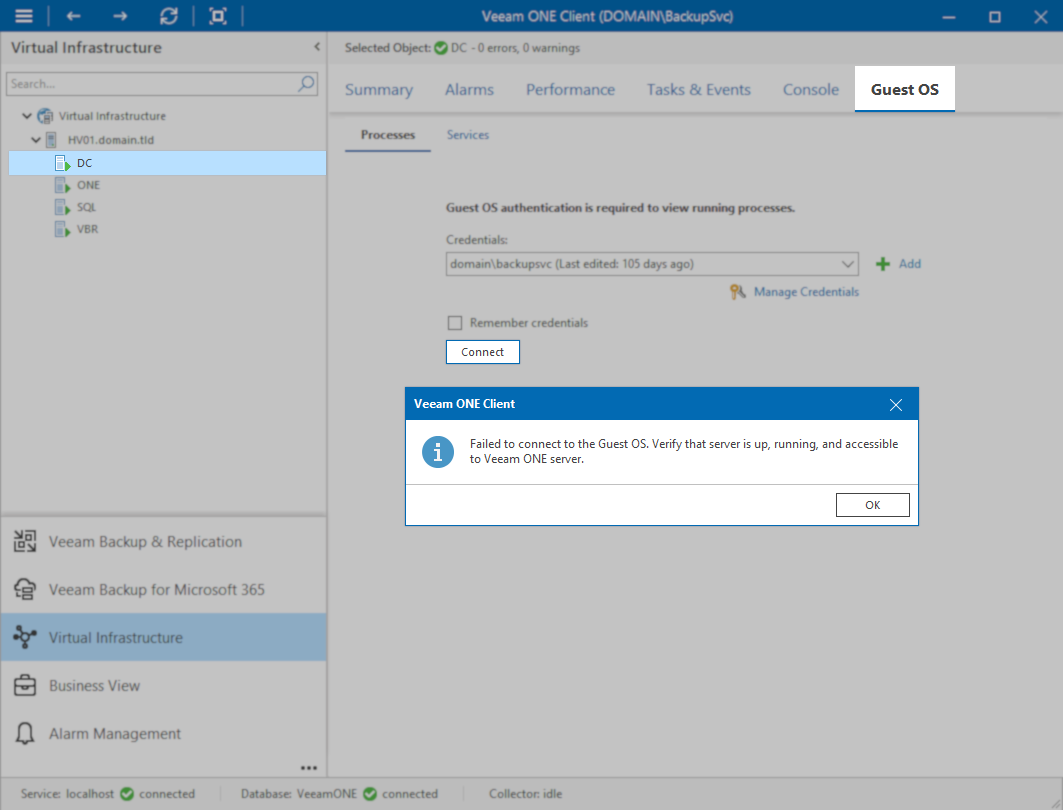Collapse the Virtual Infrastructure pane arrow

tap(317, 47)
